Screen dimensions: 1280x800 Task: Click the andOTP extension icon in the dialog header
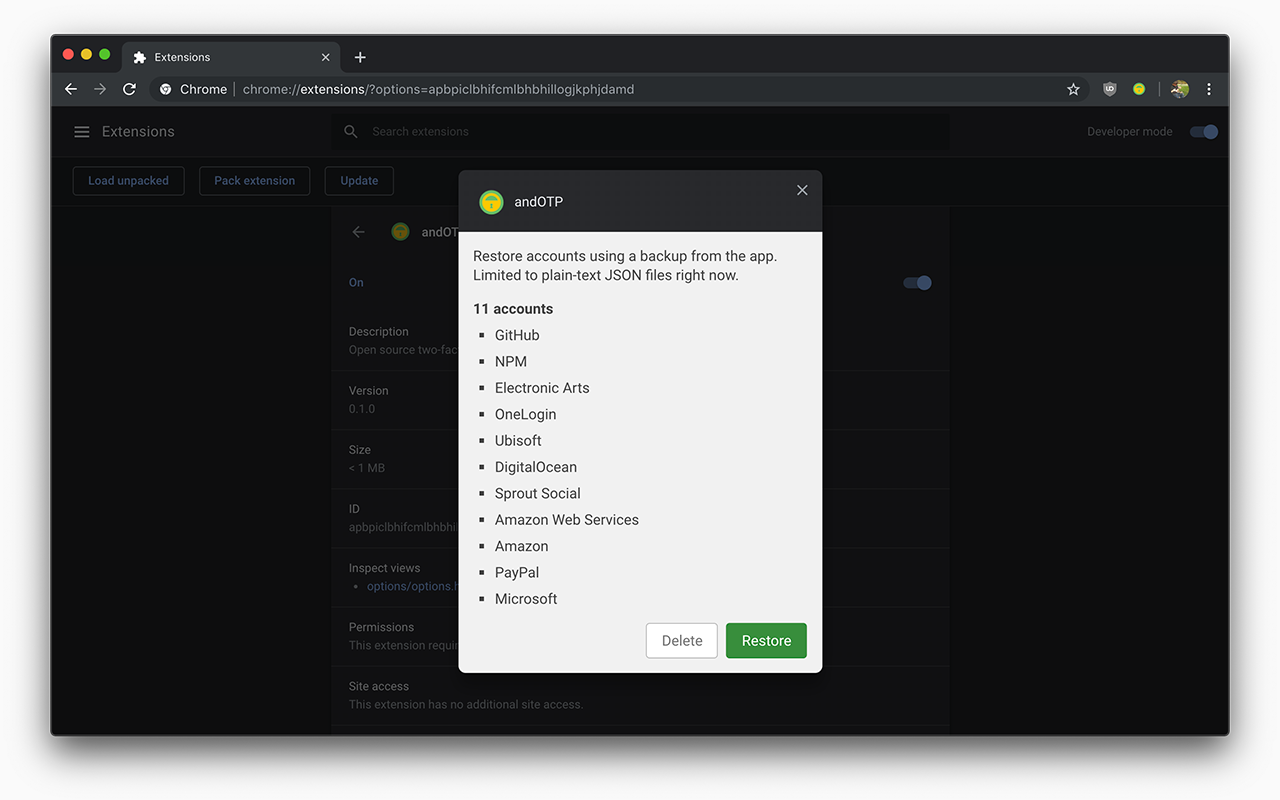[491, 201]
